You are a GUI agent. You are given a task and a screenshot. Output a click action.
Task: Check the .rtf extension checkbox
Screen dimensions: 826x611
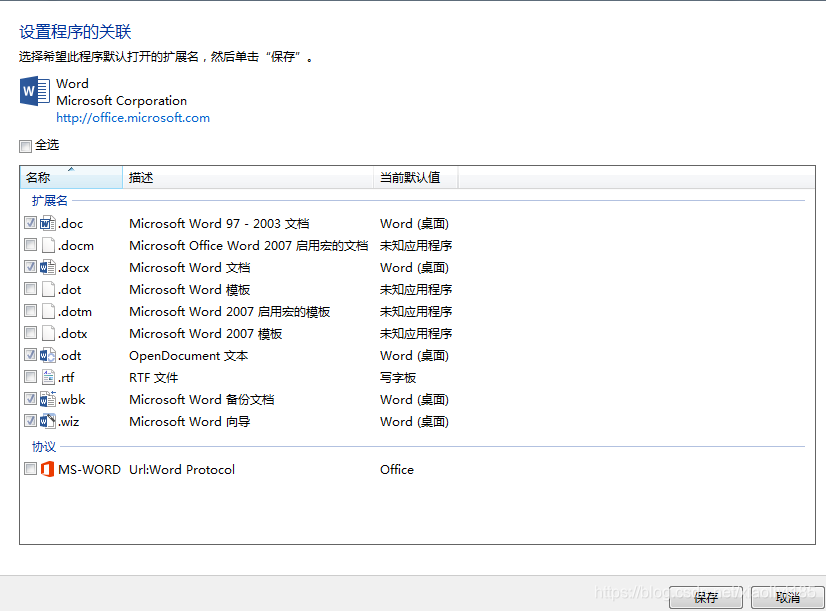pyautogui.click(x=30, y=377)
